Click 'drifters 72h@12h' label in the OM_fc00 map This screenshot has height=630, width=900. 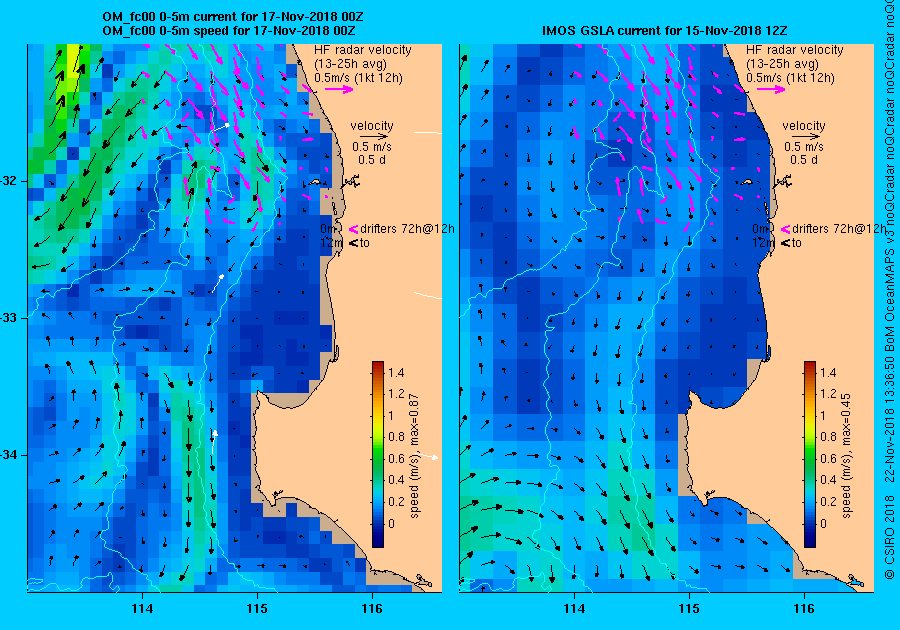(x=408, y=229)
